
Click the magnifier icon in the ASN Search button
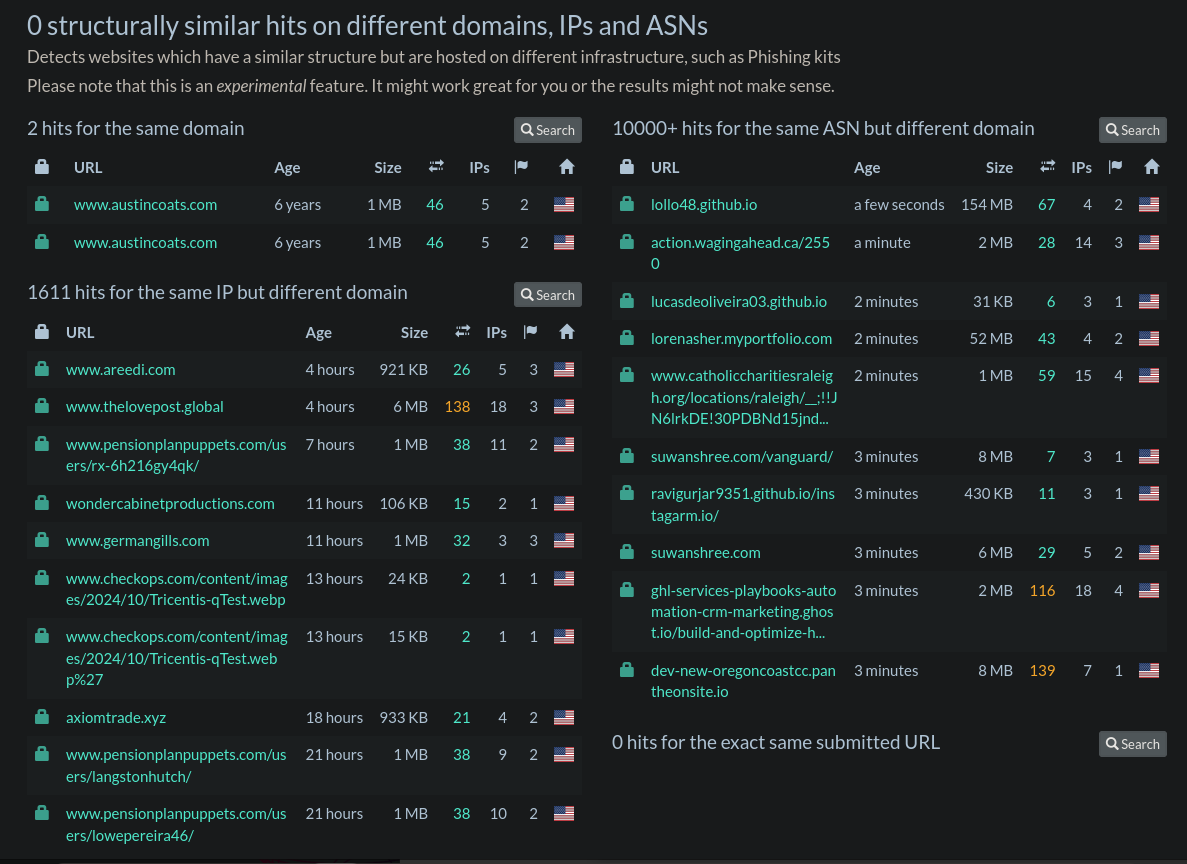[1111, 129]
